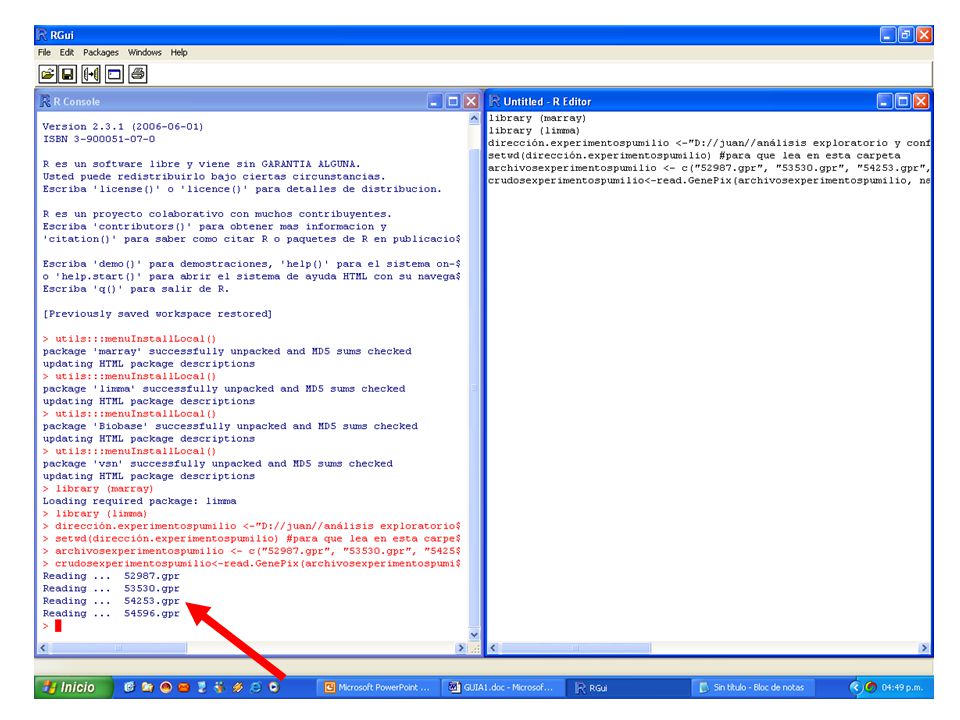Image resolution: width=960 pixels, height=720 pixels.
Task: Click the taskbar clock 04:49 p.m.
Action: click(x=902, y=688)
